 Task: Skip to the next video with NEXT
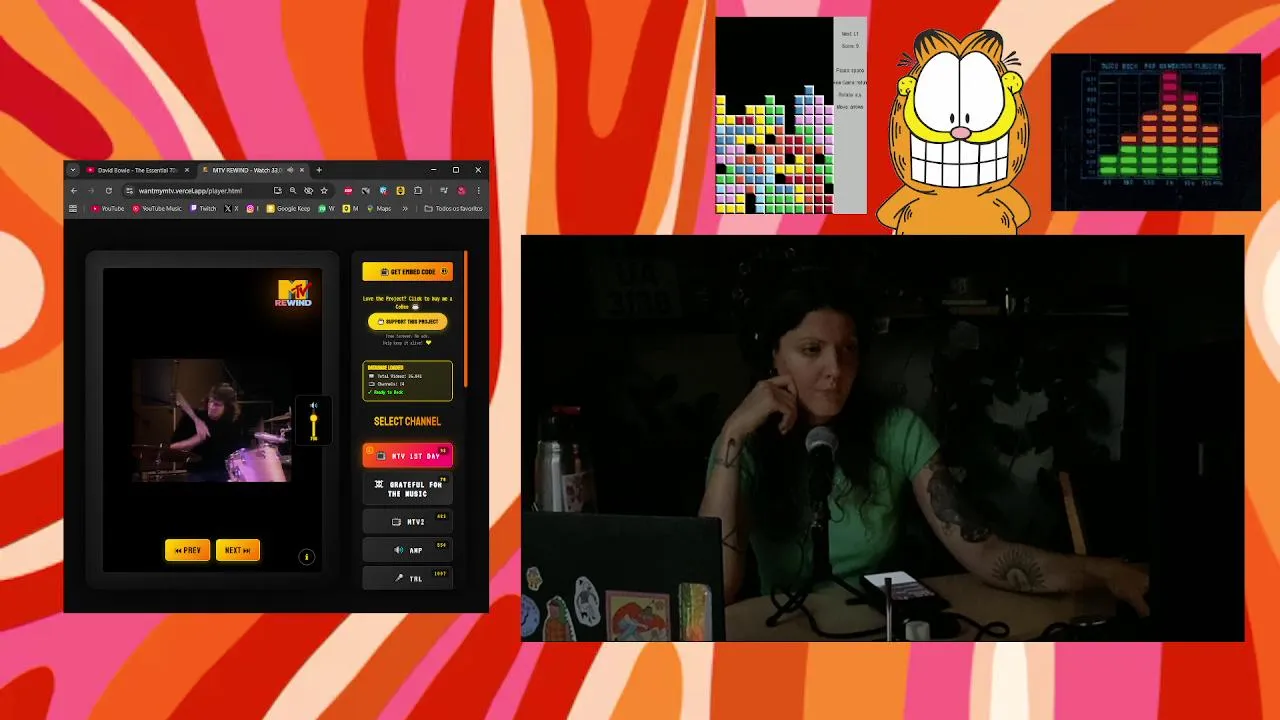pyautogui.click(x=237, y=550)
